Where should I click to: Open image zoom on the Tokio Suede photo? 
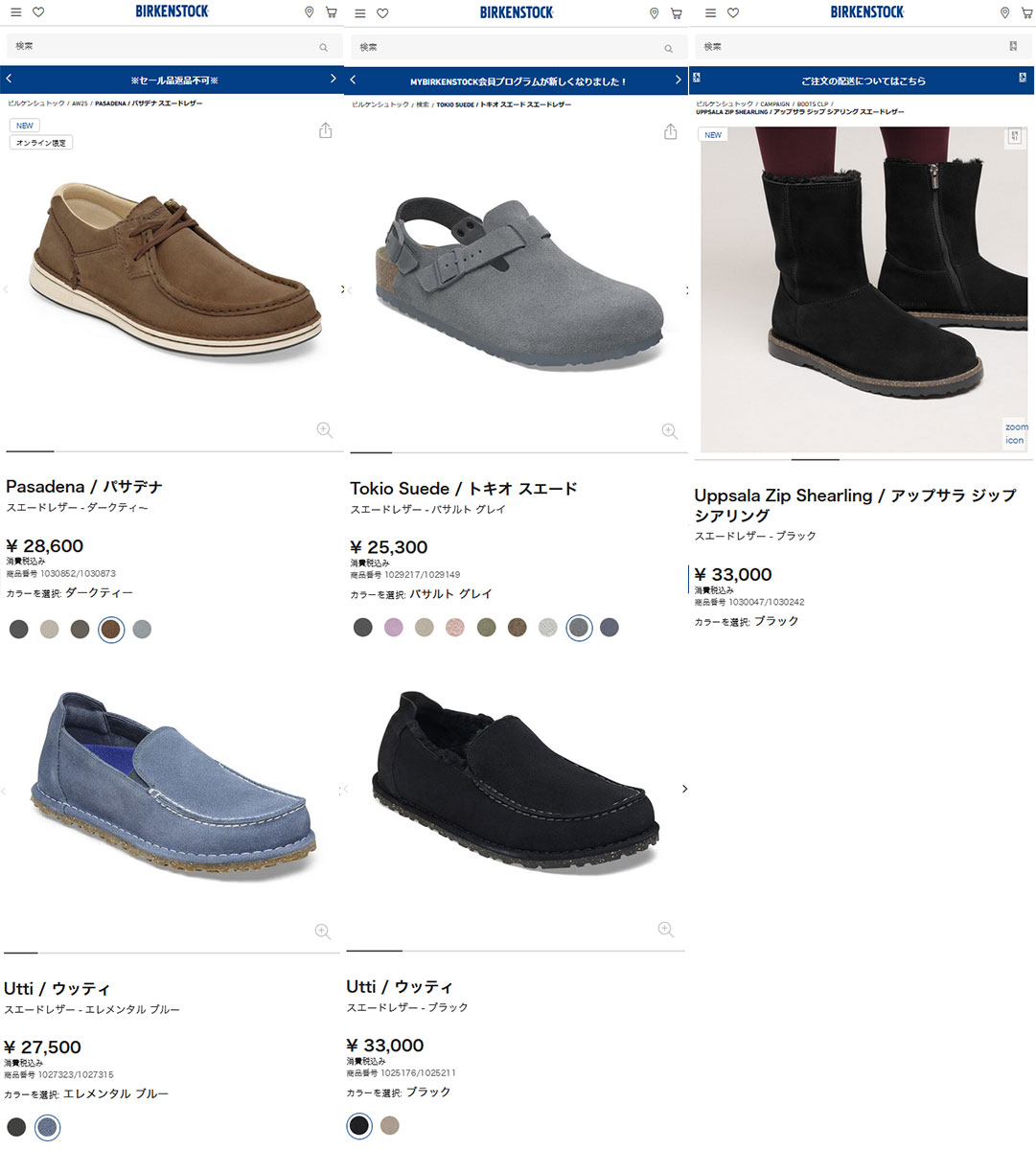[668, 430]
